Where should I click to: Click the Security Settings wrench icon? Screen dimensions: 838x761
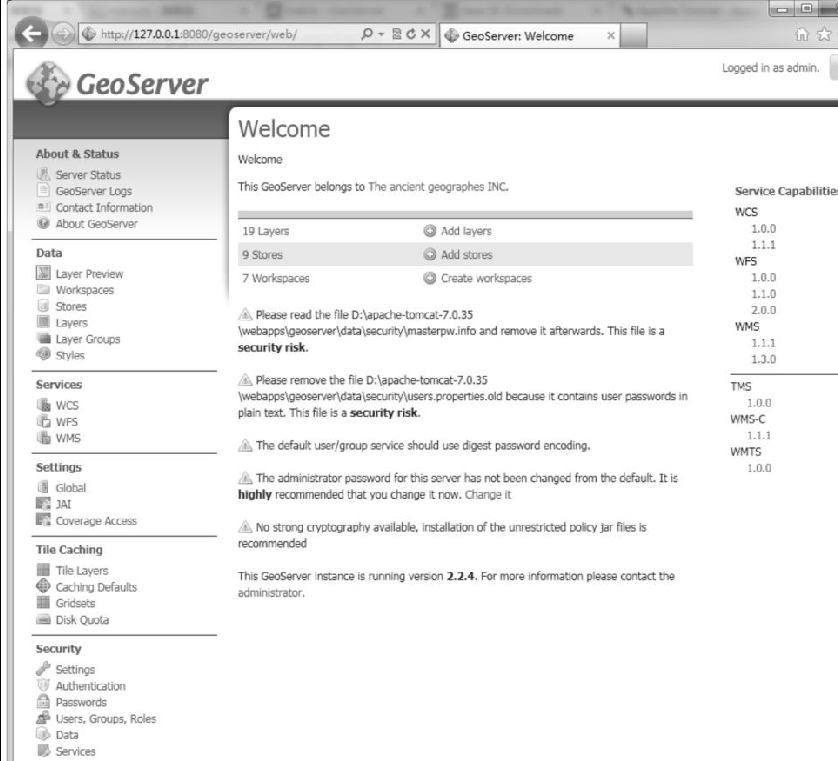point(43,669)
